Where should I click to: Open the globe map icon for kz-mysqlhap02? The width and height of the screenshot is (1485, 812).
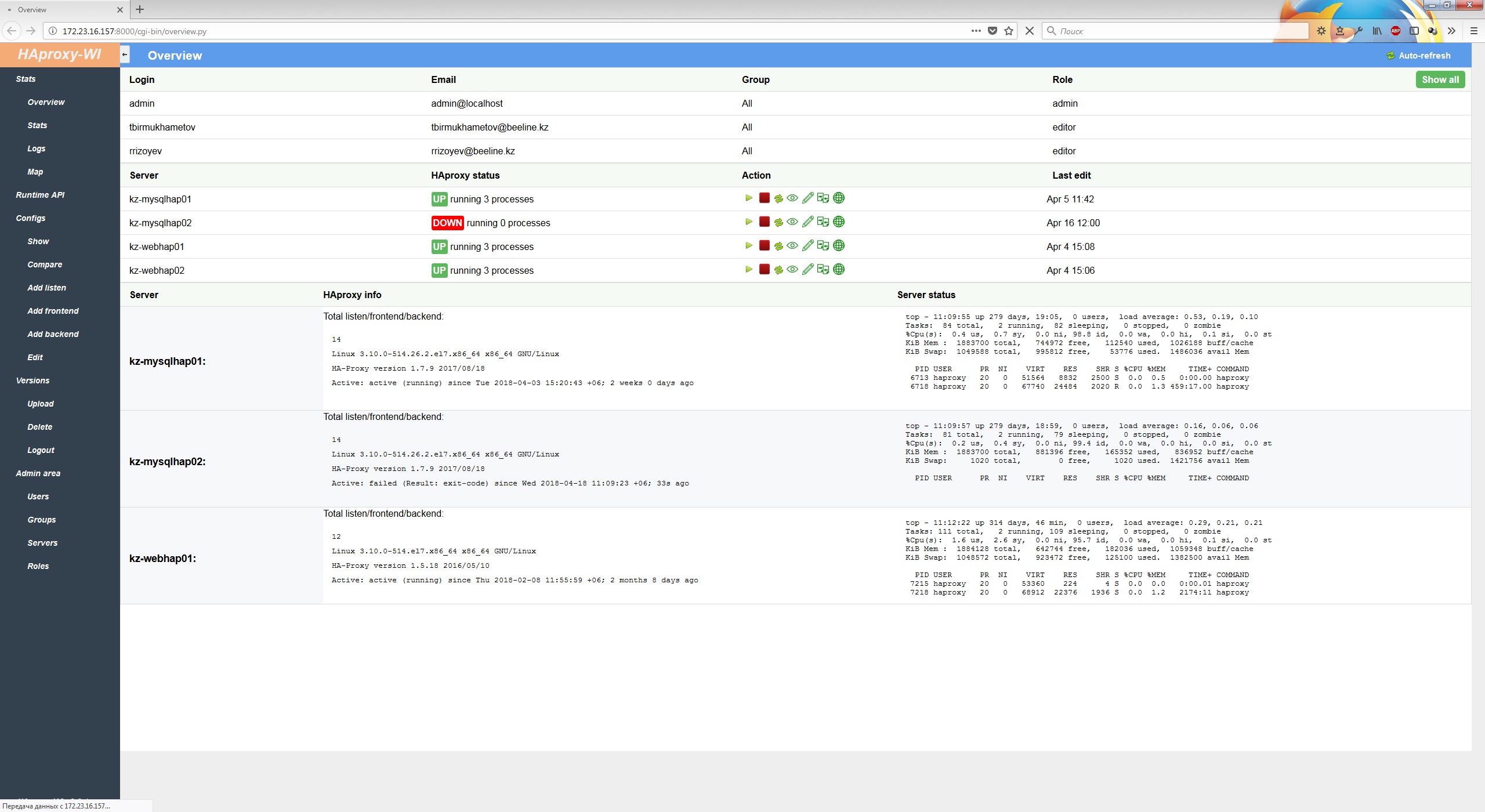[838, 222]
